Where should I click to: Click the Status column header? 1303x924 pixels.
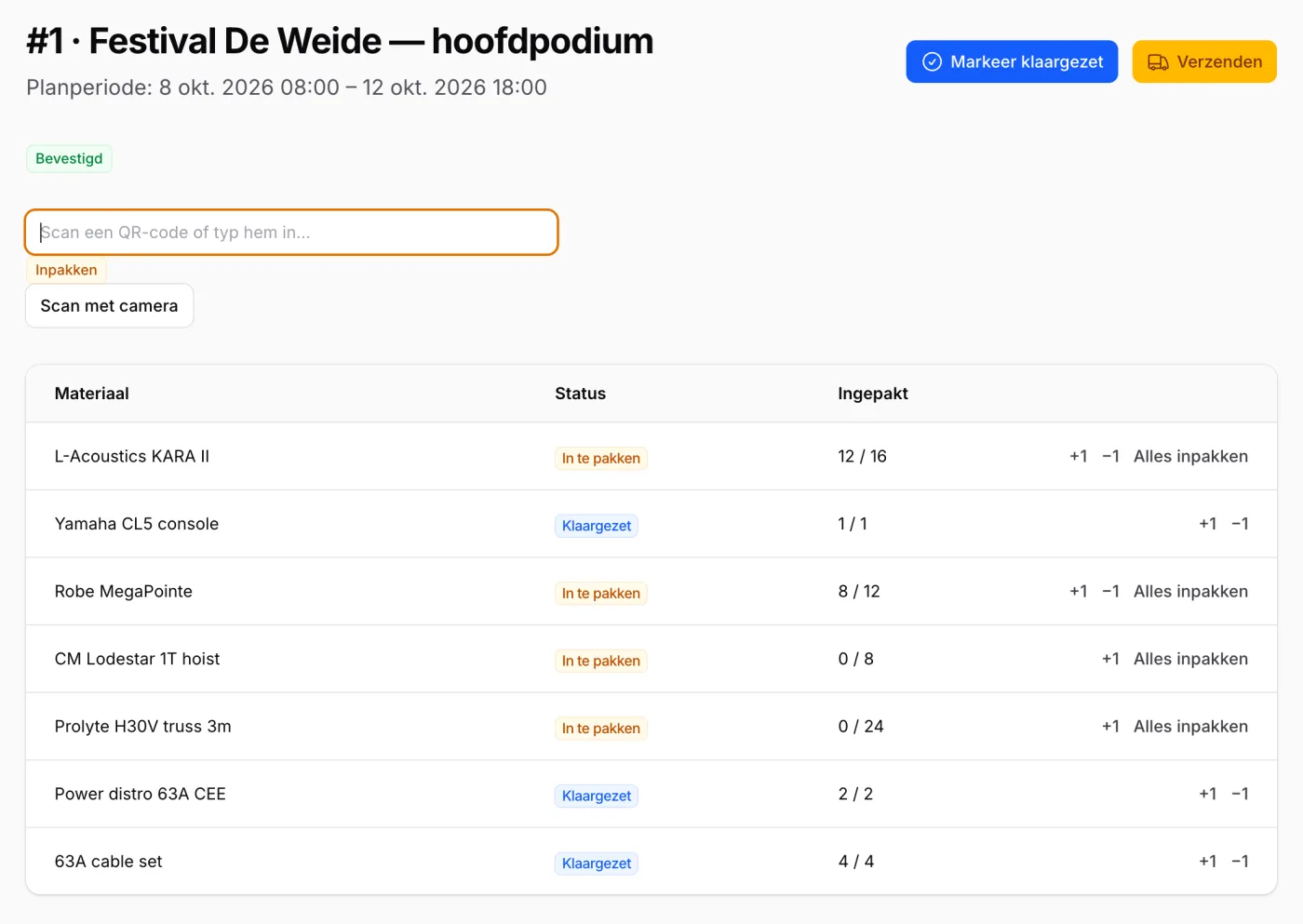(x=580, y=394)
